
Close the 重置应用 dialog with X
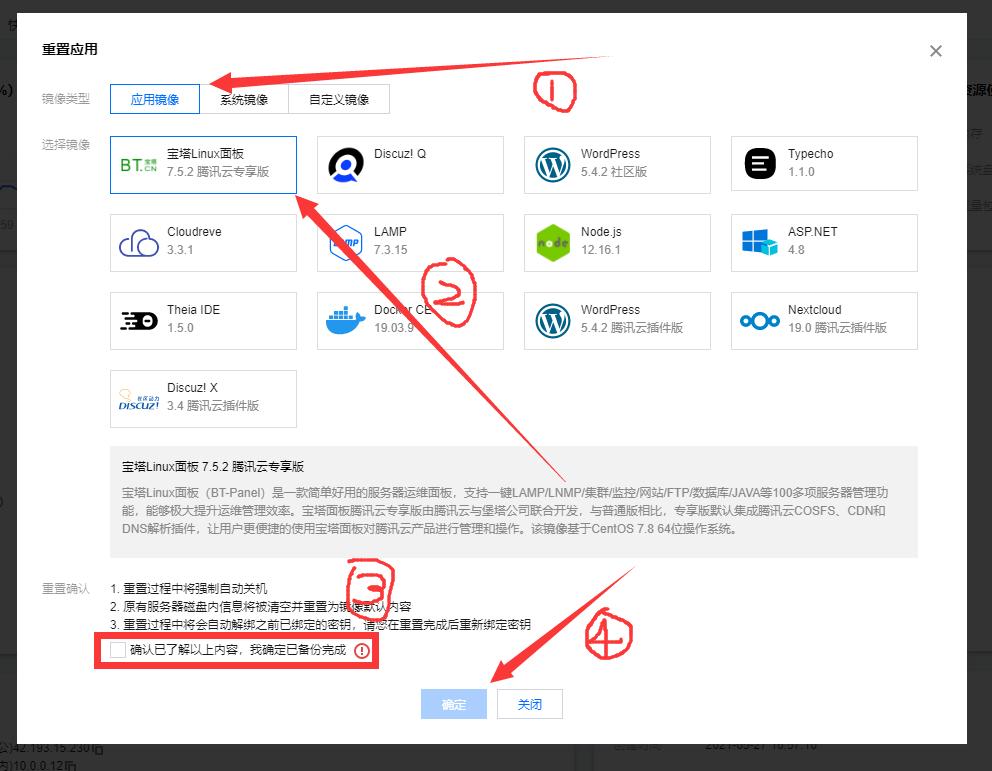(936, 51)
